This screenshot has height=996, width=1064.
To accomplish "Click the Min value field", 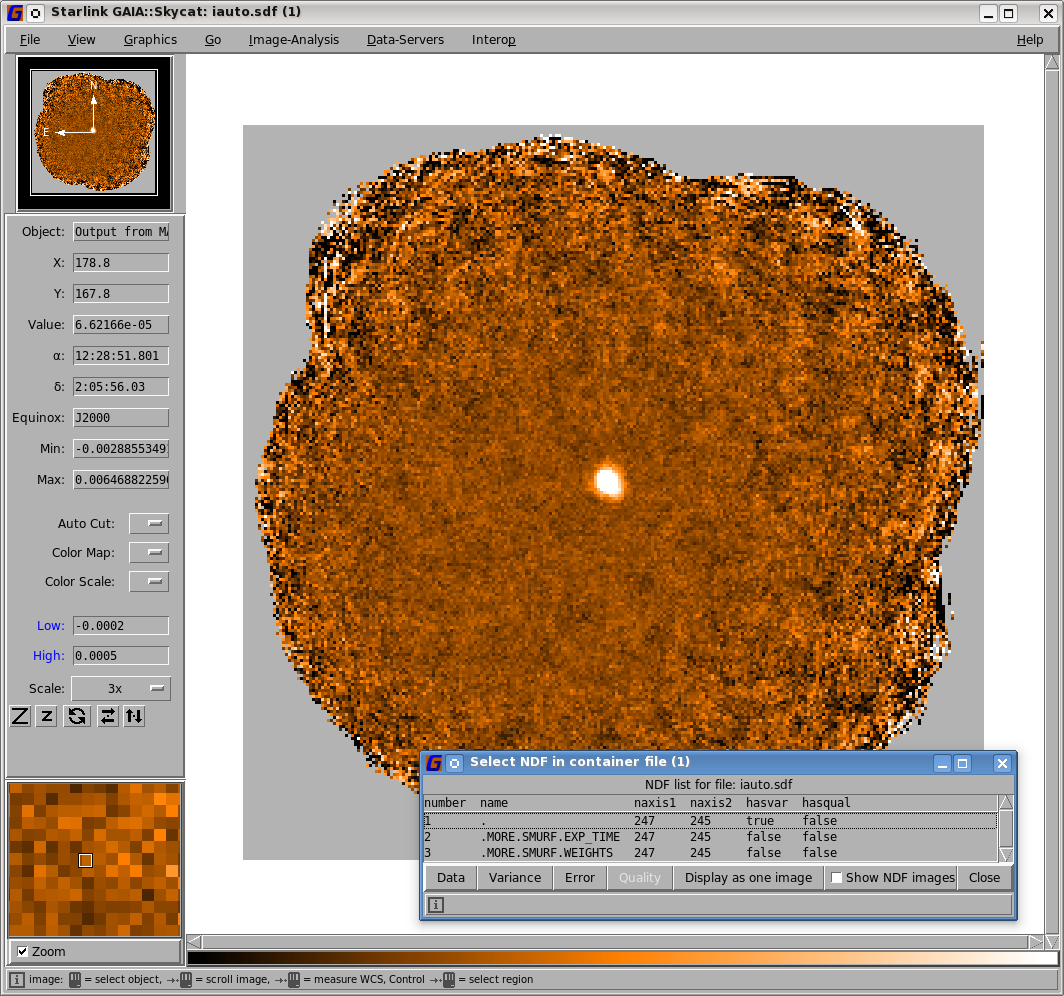I will pyautogui.click(x=121, y=448).
